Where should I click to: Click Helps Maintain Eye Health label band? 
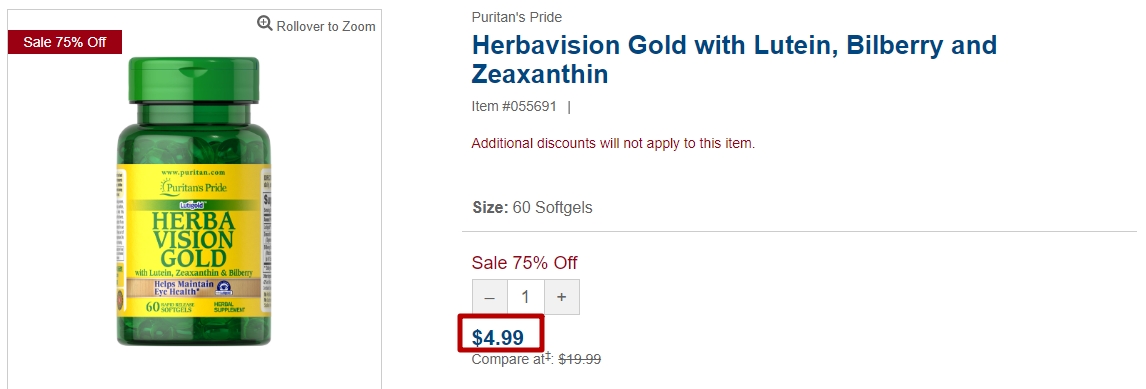coord(194,287)
